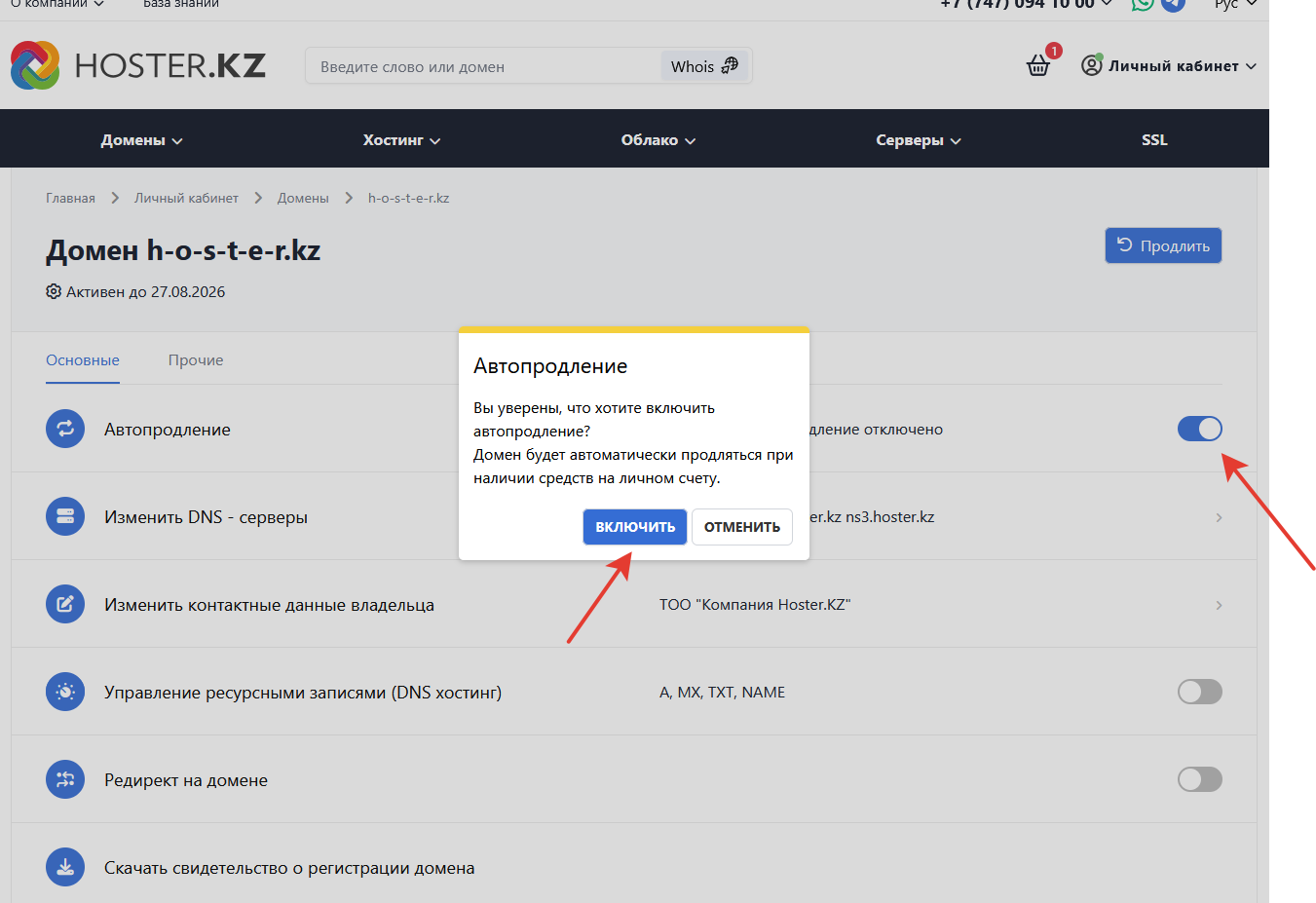Click the shopping cart basket icon
The image size is (1316, 903).
pos(1038,66)
